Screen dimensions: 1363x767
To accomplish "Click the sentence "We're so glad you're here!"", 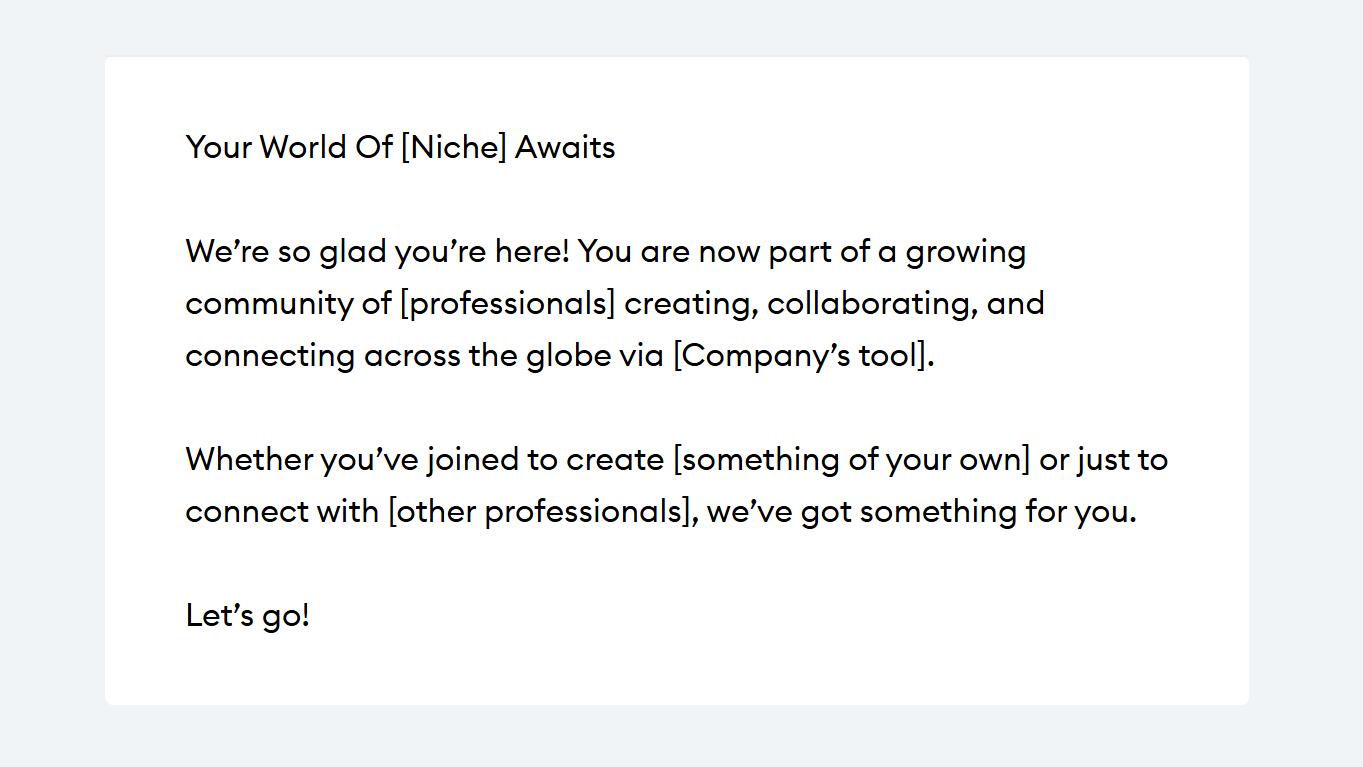I will point(377,252).
